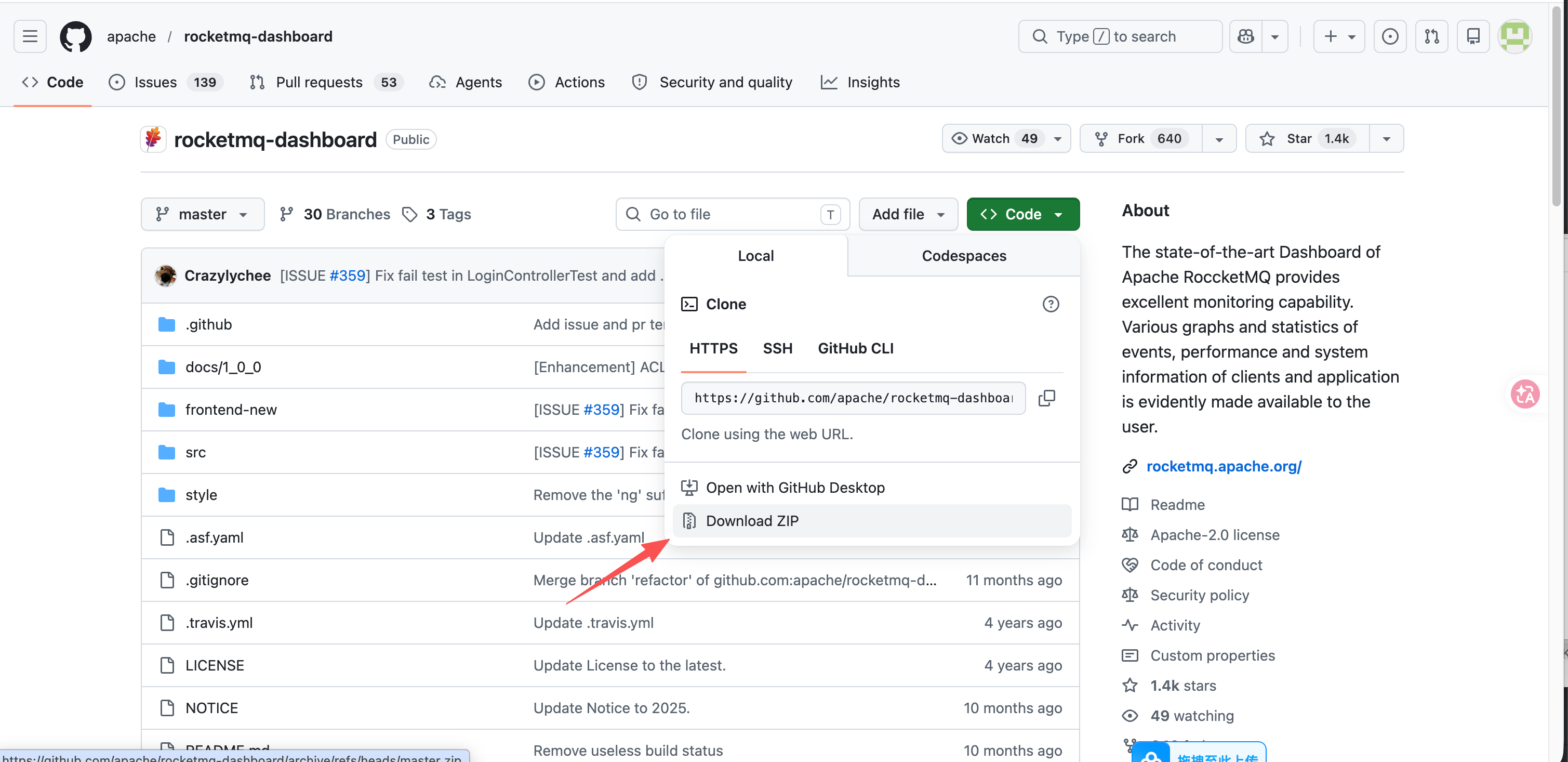1568x762 pixels.
Task: Open the 3 Tags link
Action: [436, 214]
